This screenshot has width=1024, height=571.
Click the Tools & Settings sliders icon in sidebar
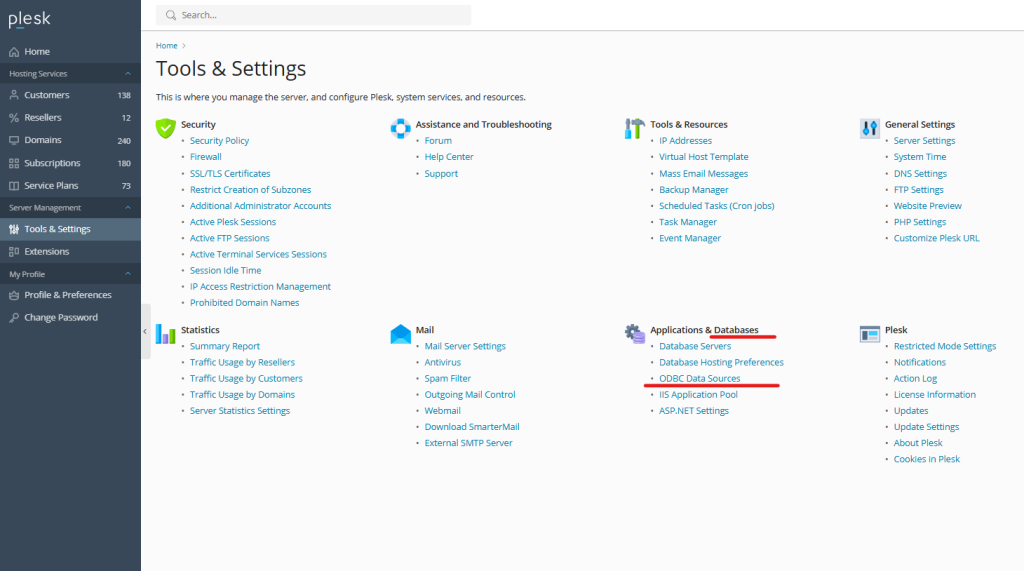[14, 229]
